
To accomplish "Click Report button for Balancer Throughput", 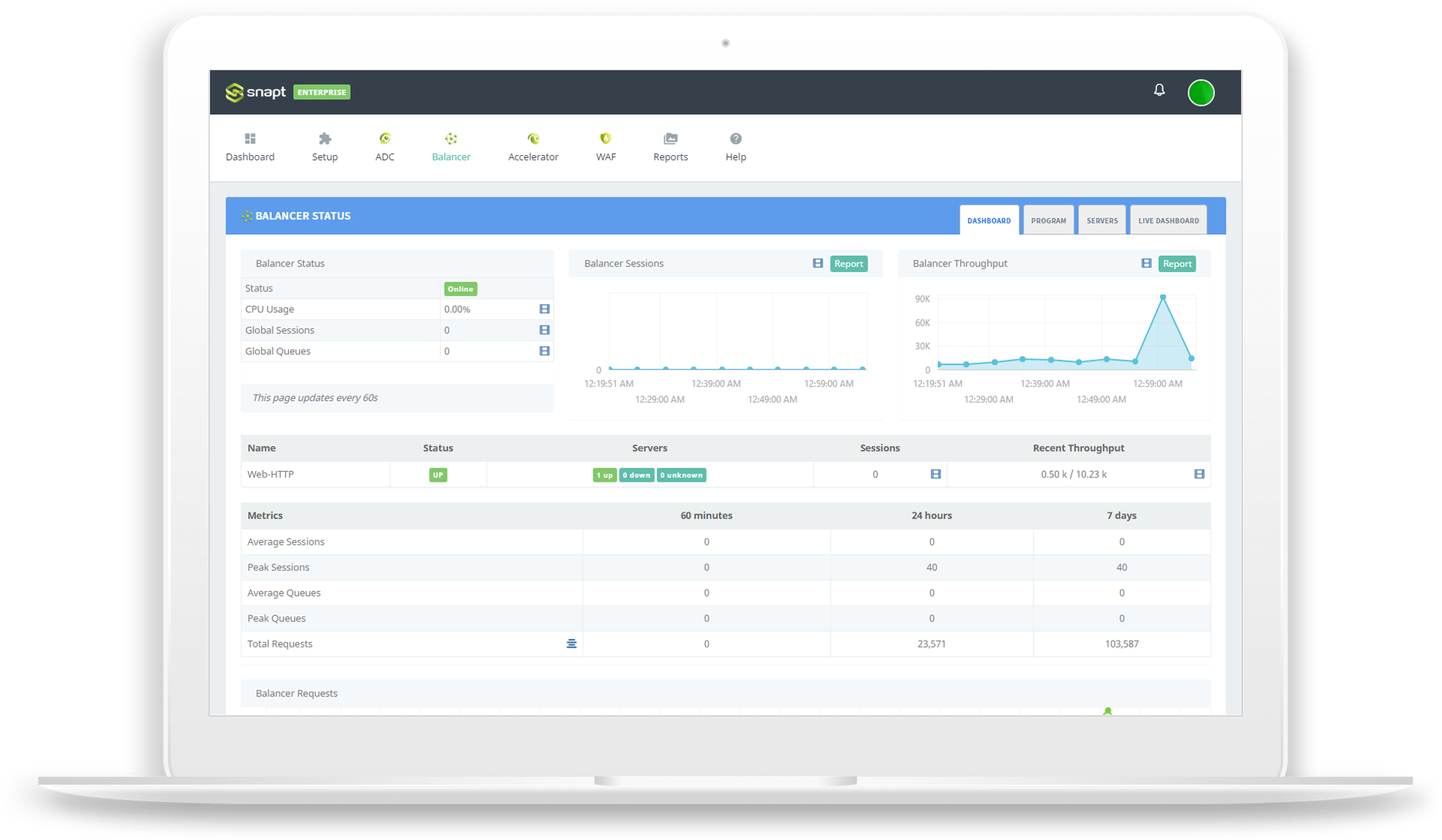I will tap(1177, 263).
